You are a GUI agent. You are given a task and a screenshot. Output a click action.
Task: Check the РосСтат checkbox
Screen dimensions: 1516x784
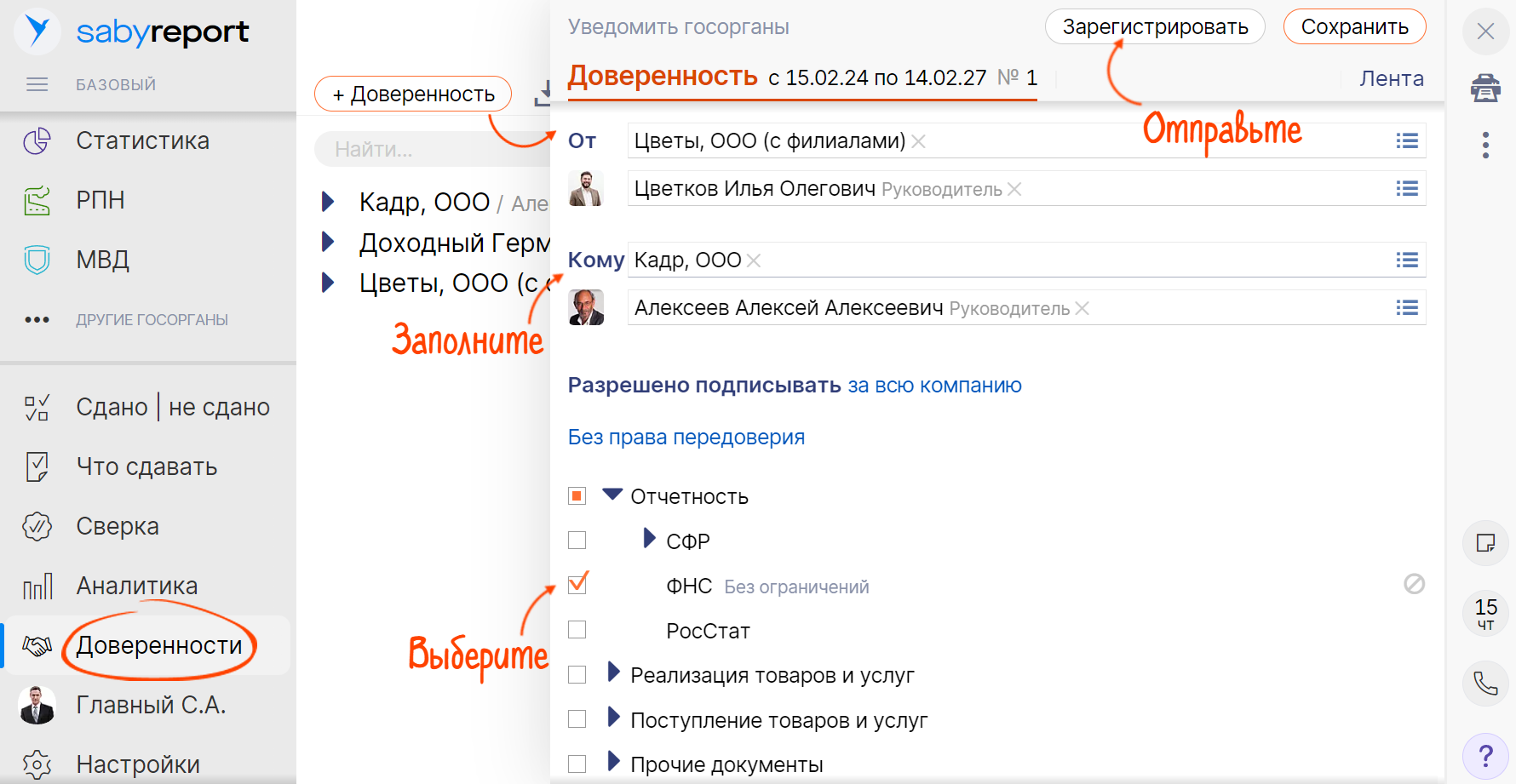[577, 630]
